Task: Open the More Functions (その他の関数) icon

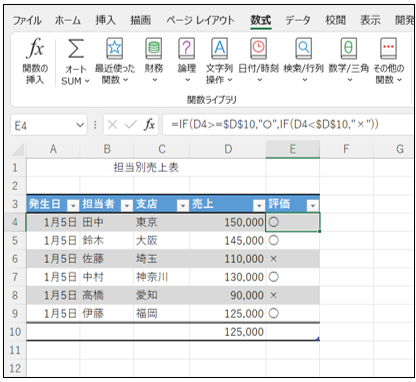Action: pyautogui.click(x=388, y=49)
